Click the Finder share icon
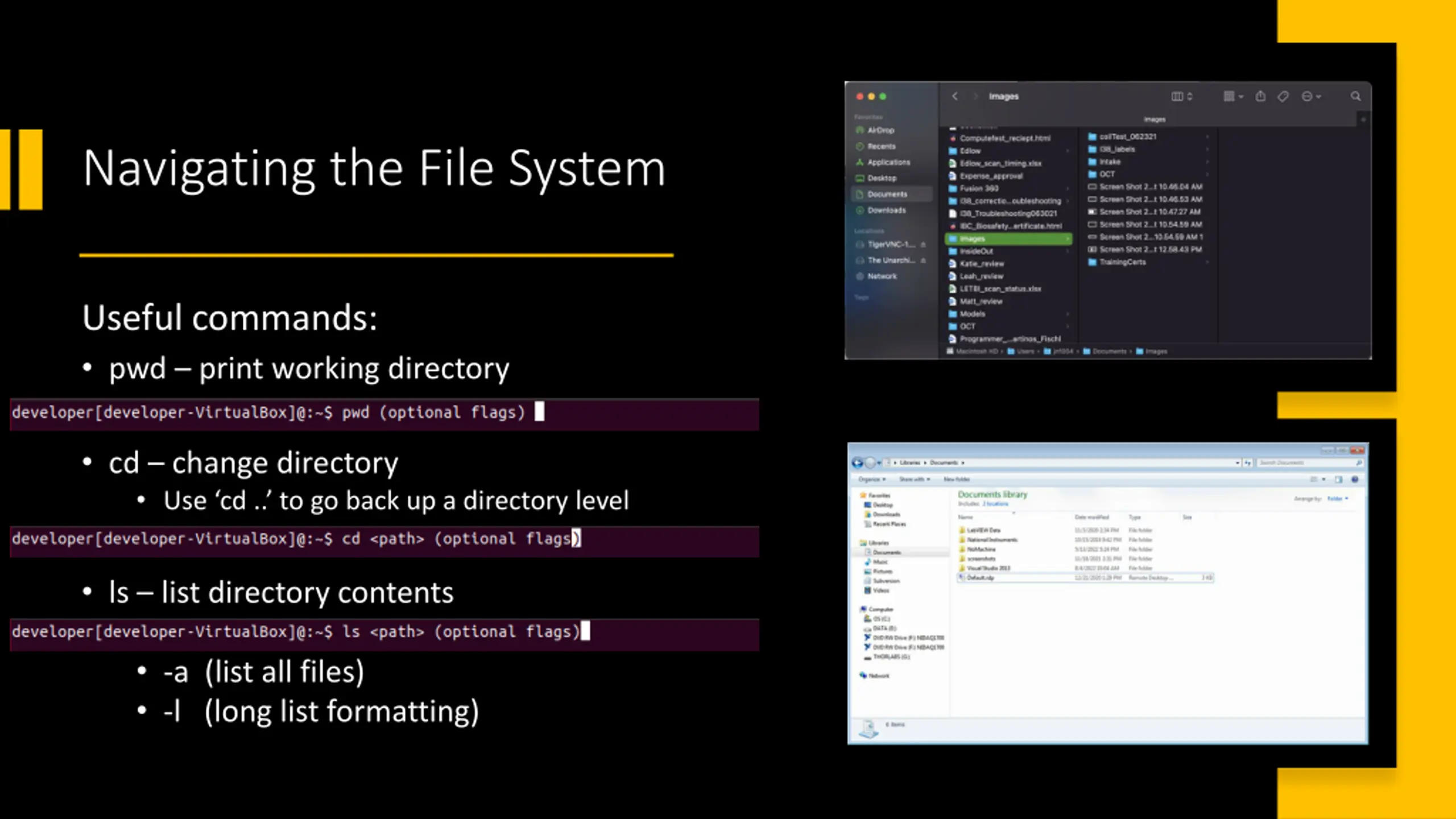The image size is (1456, 819). [1260, 96]
